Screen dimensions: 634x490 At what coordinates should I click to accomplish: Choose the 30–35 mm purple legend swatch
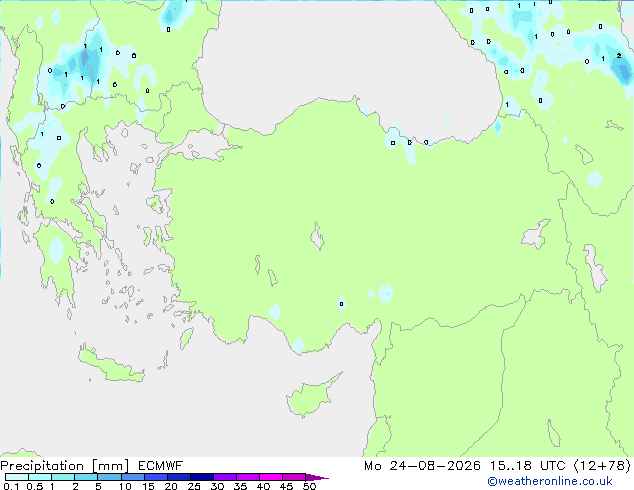[x=225, y=477]
